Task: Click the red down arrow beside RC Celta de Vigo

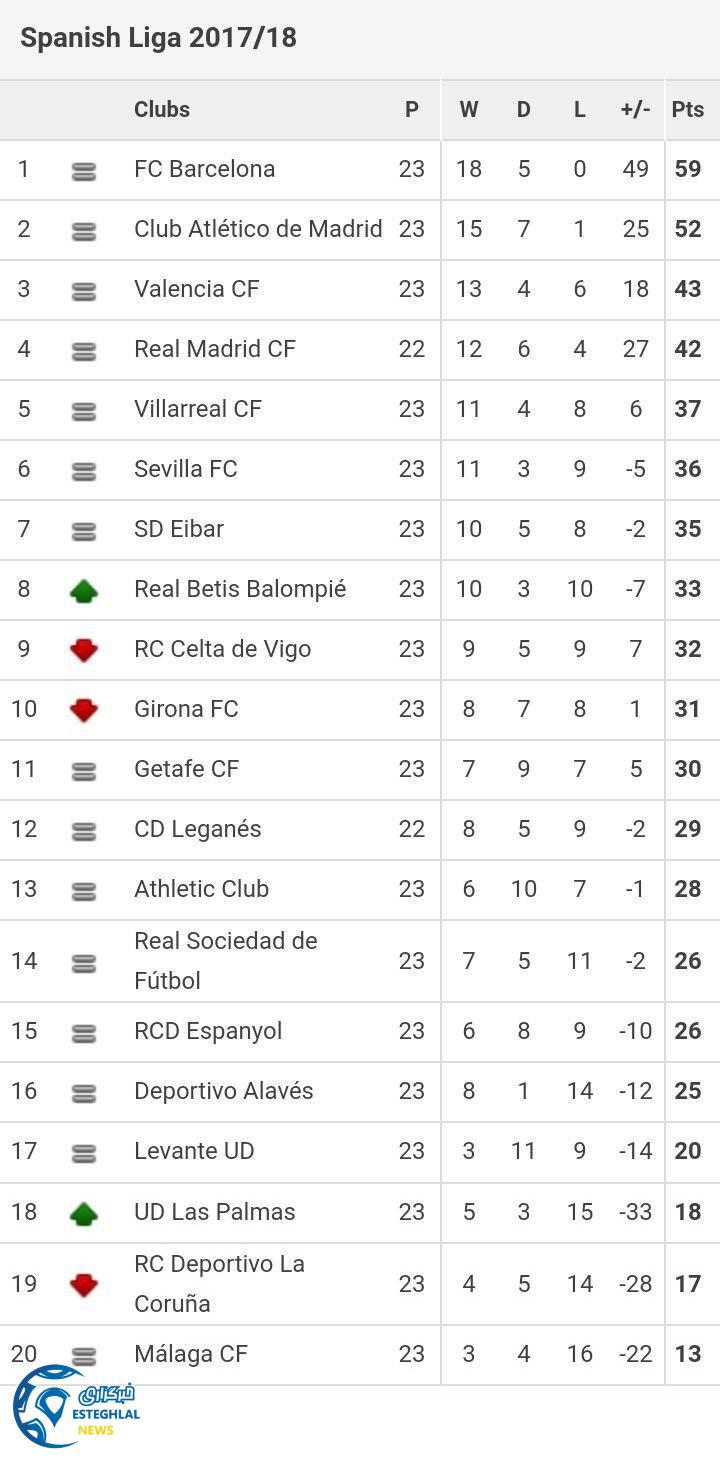Action: point(84,651)
